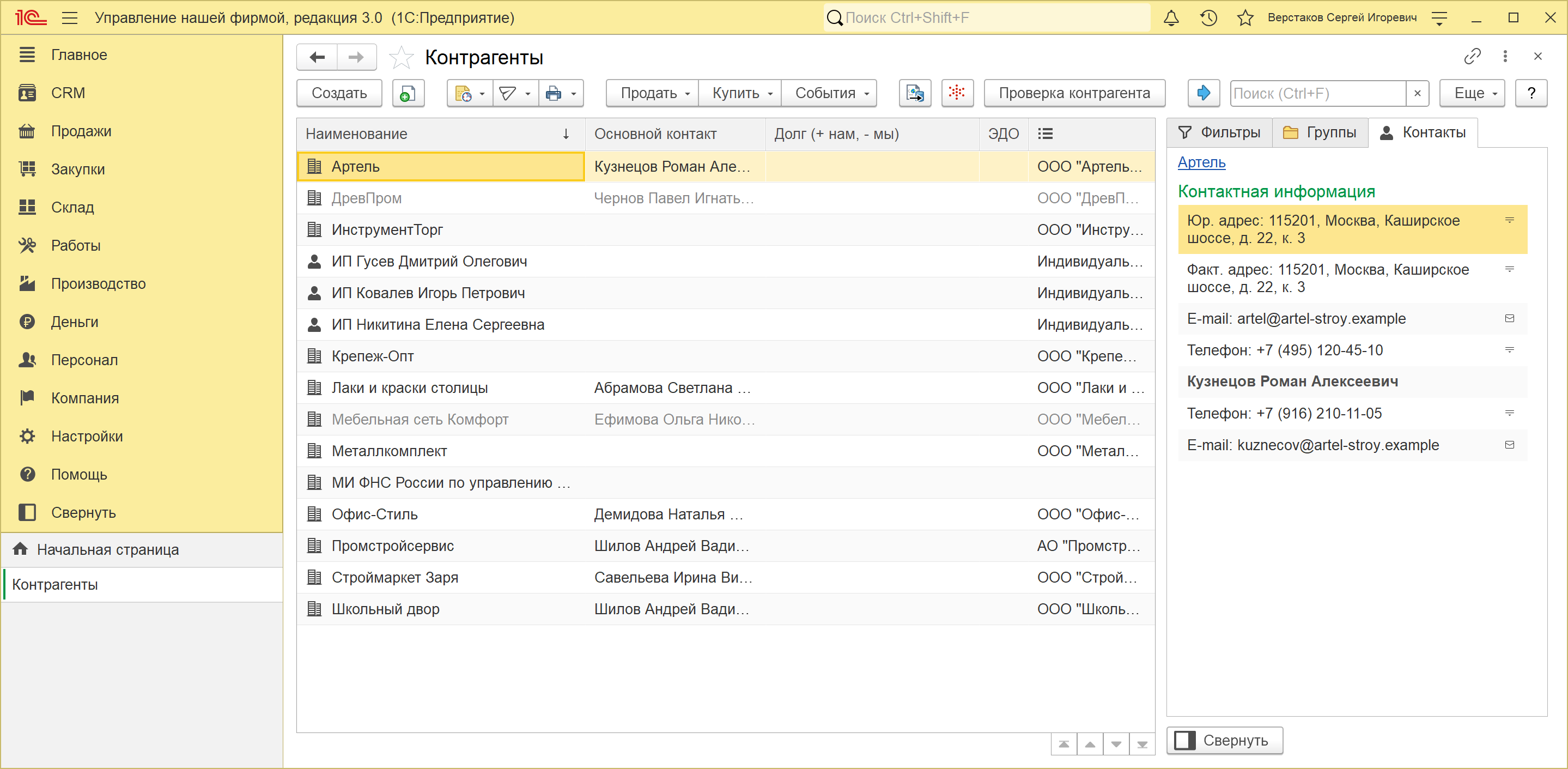Viewport: 1568px width, 769px height.
Task: Open the Деньги section
Action: [142, 322]
